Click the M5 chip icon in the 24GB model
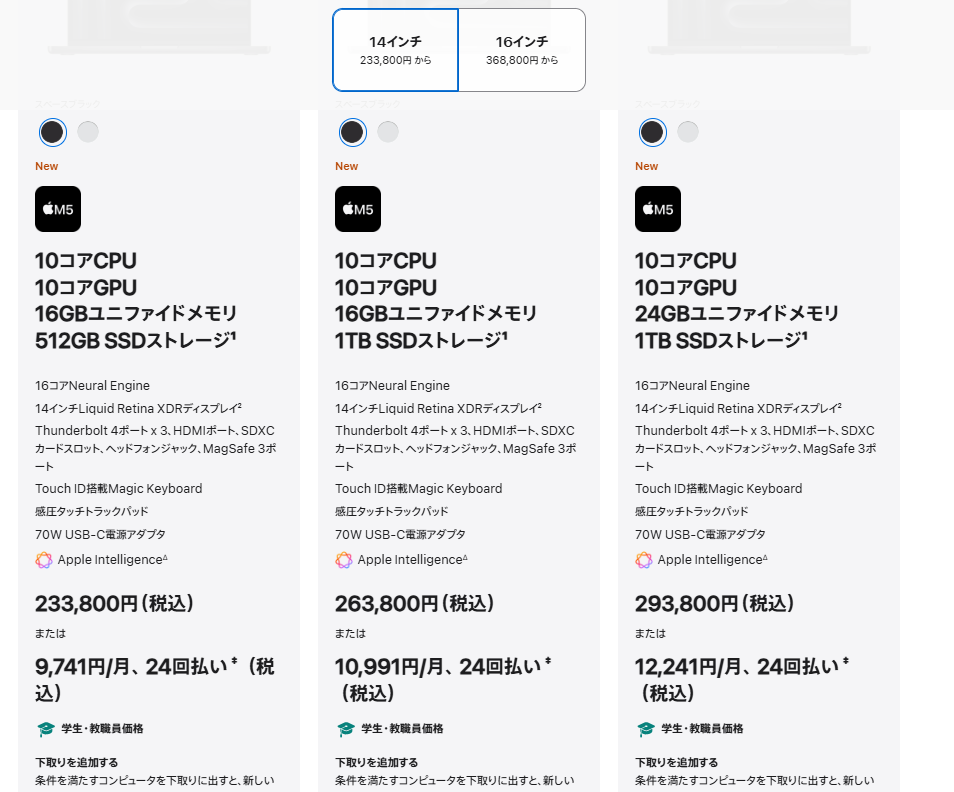Screen dimensions: 954x792 coord(658,209)
